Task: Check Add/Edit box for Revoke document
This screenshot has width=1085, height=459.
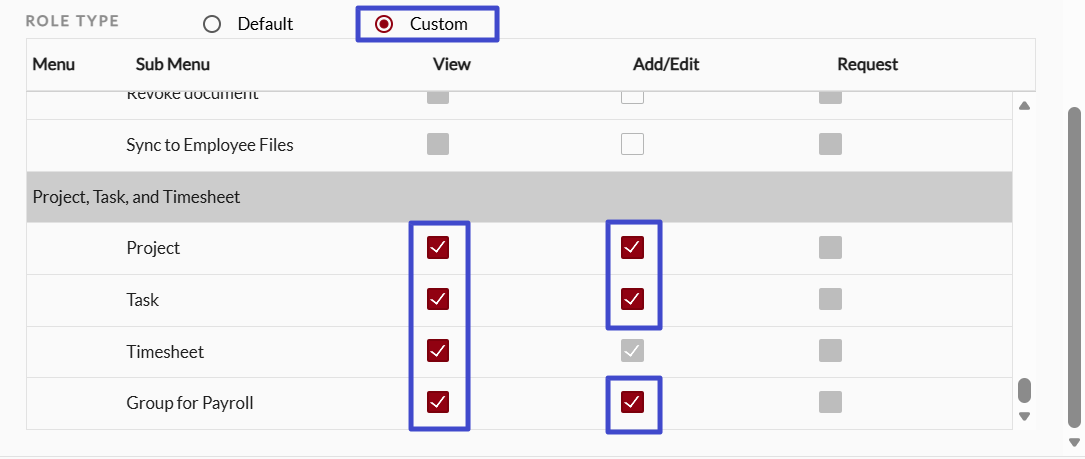Action: 632,97
